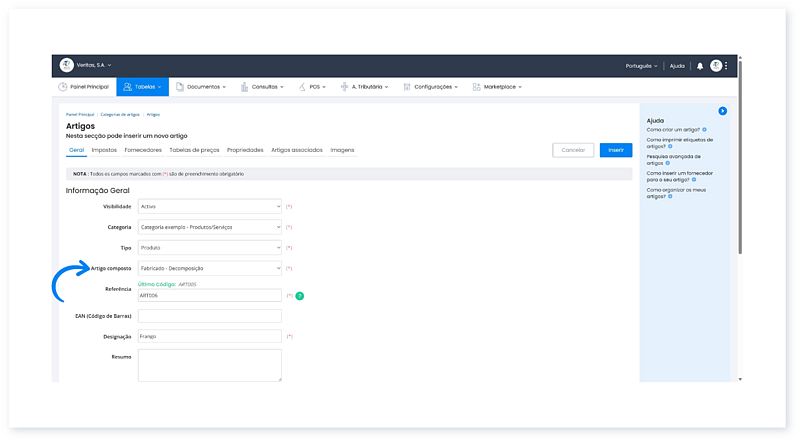This screenshot has width=800, height=442.
Task: Open the Artigo composto dropdown
Action: pos(210,268)
